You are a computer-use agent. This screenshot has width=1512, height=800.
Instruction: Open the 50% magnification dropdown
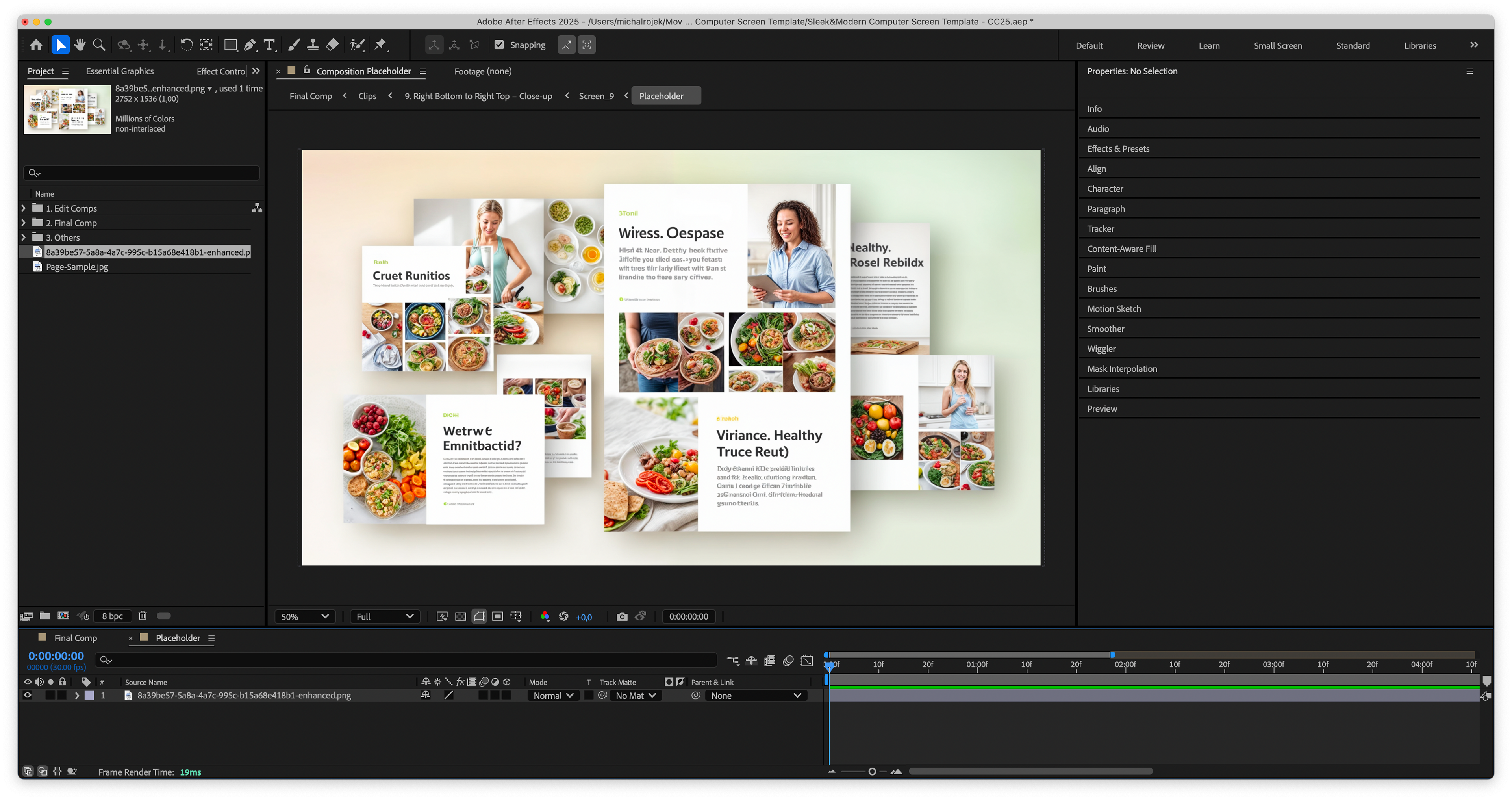coord(305,616)
